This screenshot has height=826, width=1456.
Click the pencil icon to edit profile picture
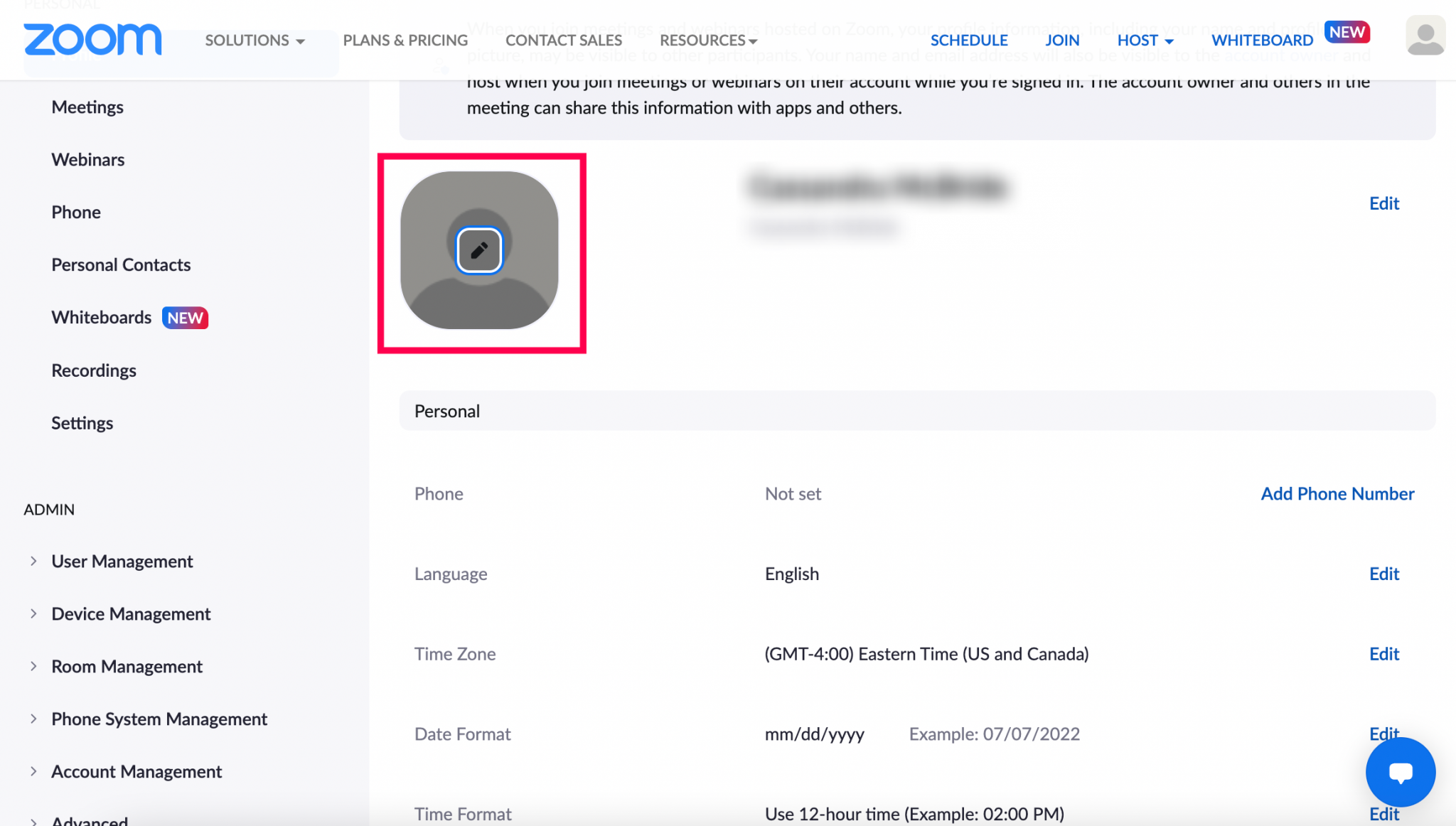[479, 250]
